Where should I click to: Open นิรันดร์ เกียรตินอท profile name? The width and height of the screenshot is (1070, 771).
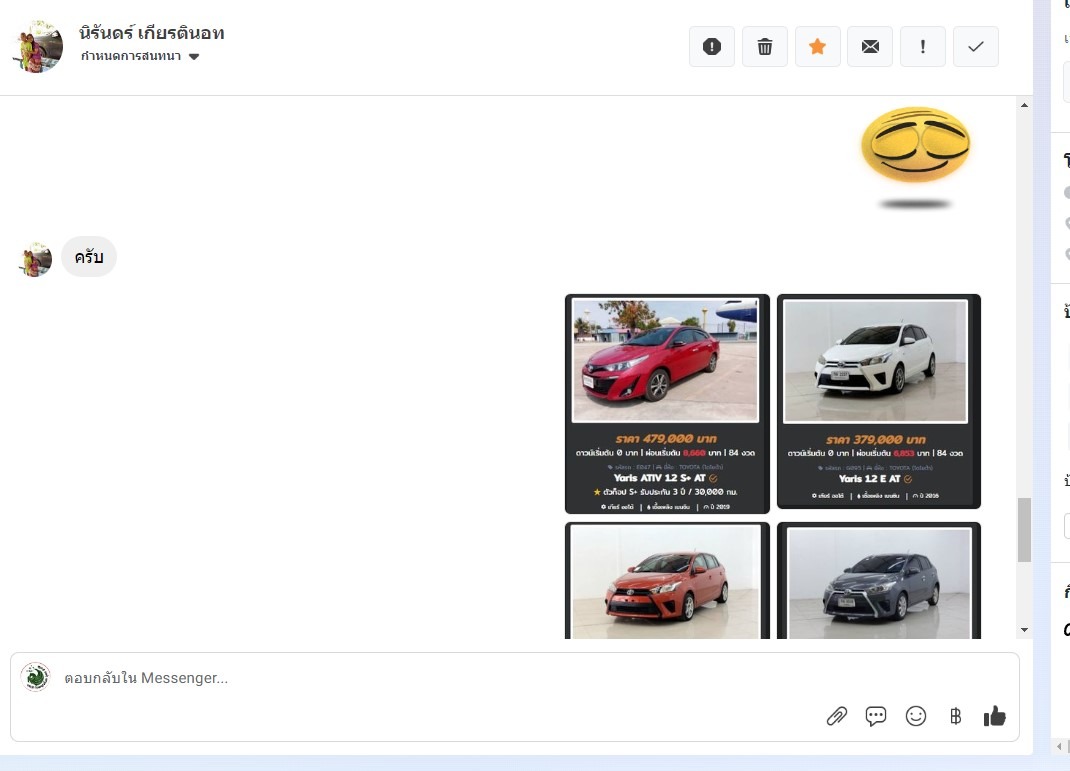pyautogui.click(x=152, y=33)
